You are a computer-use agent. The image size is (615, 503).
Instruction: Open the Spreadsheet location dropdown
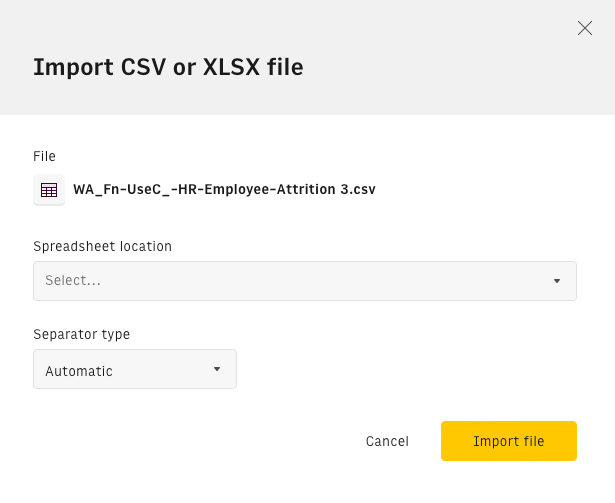(305, 281)
